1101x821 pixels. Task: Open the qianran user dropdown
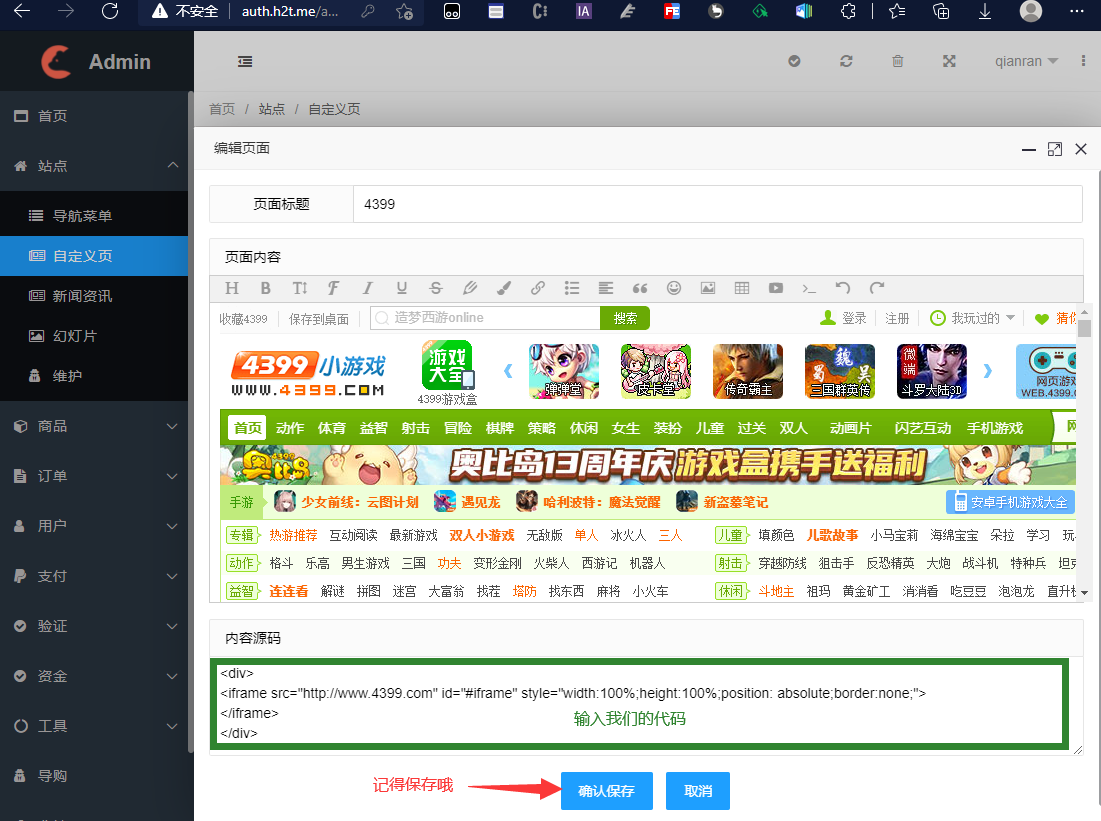click(x=1026, y=61)
